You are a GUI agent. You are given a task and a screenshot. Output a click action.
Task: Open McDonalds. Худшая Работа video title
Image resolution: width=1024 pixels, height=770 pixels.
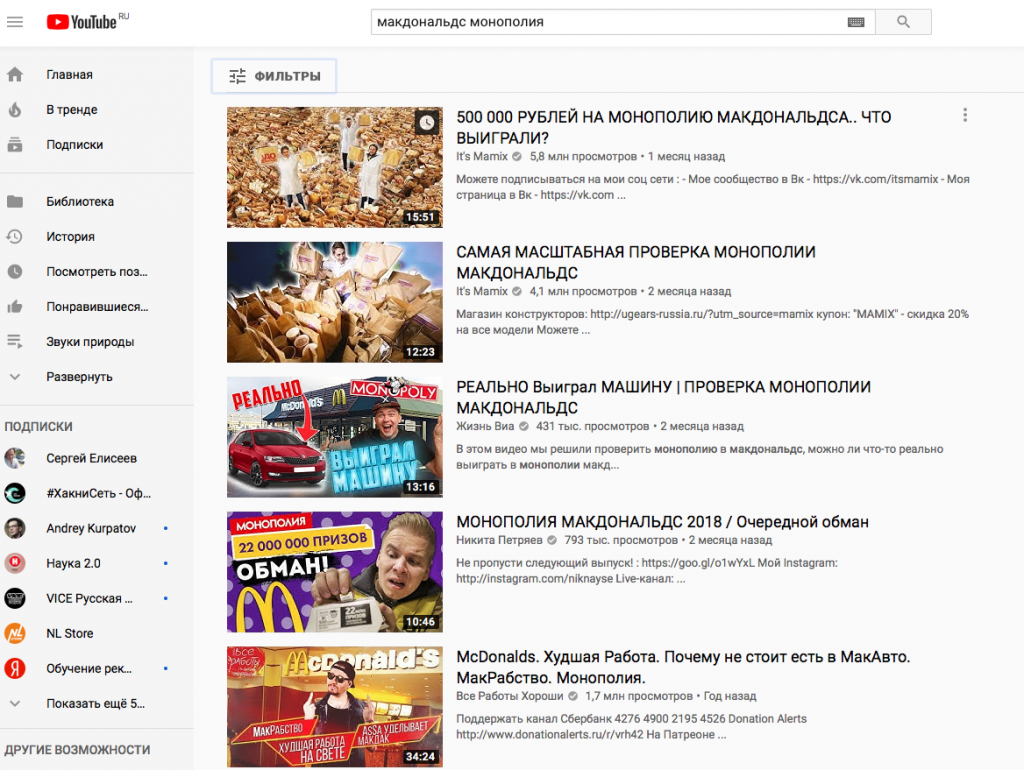[683, 667]
